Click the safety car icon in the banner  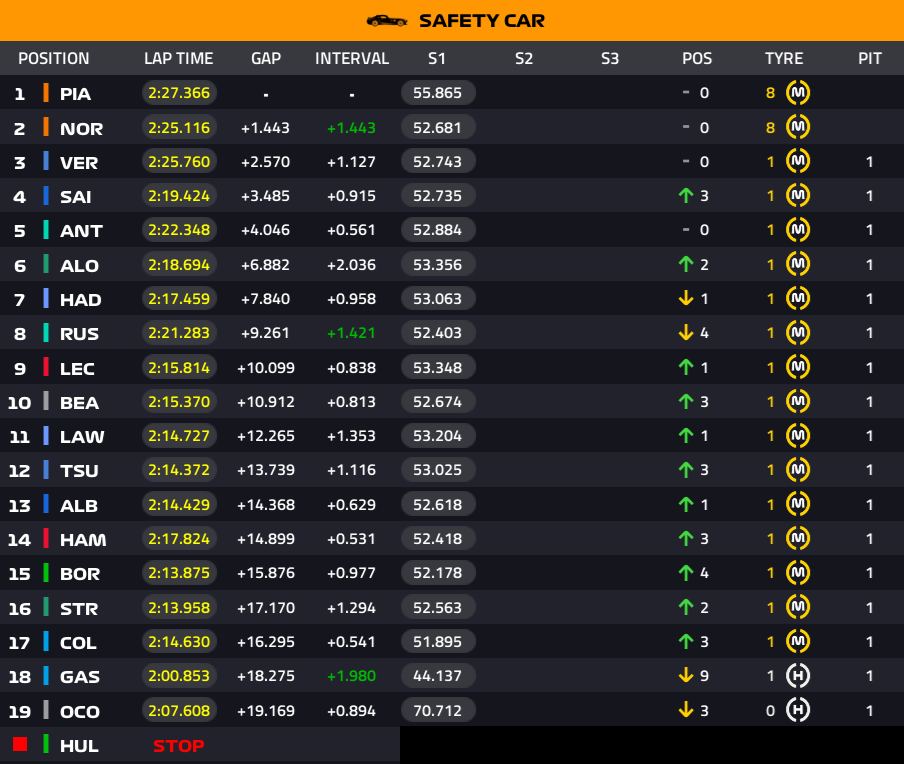387,20
